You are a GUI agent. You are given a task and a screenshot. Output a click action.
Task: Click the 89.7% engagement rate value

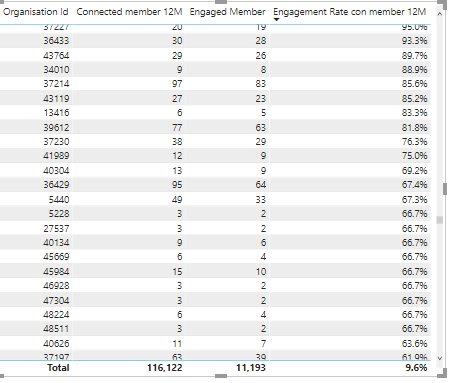[x=414, y=55]
